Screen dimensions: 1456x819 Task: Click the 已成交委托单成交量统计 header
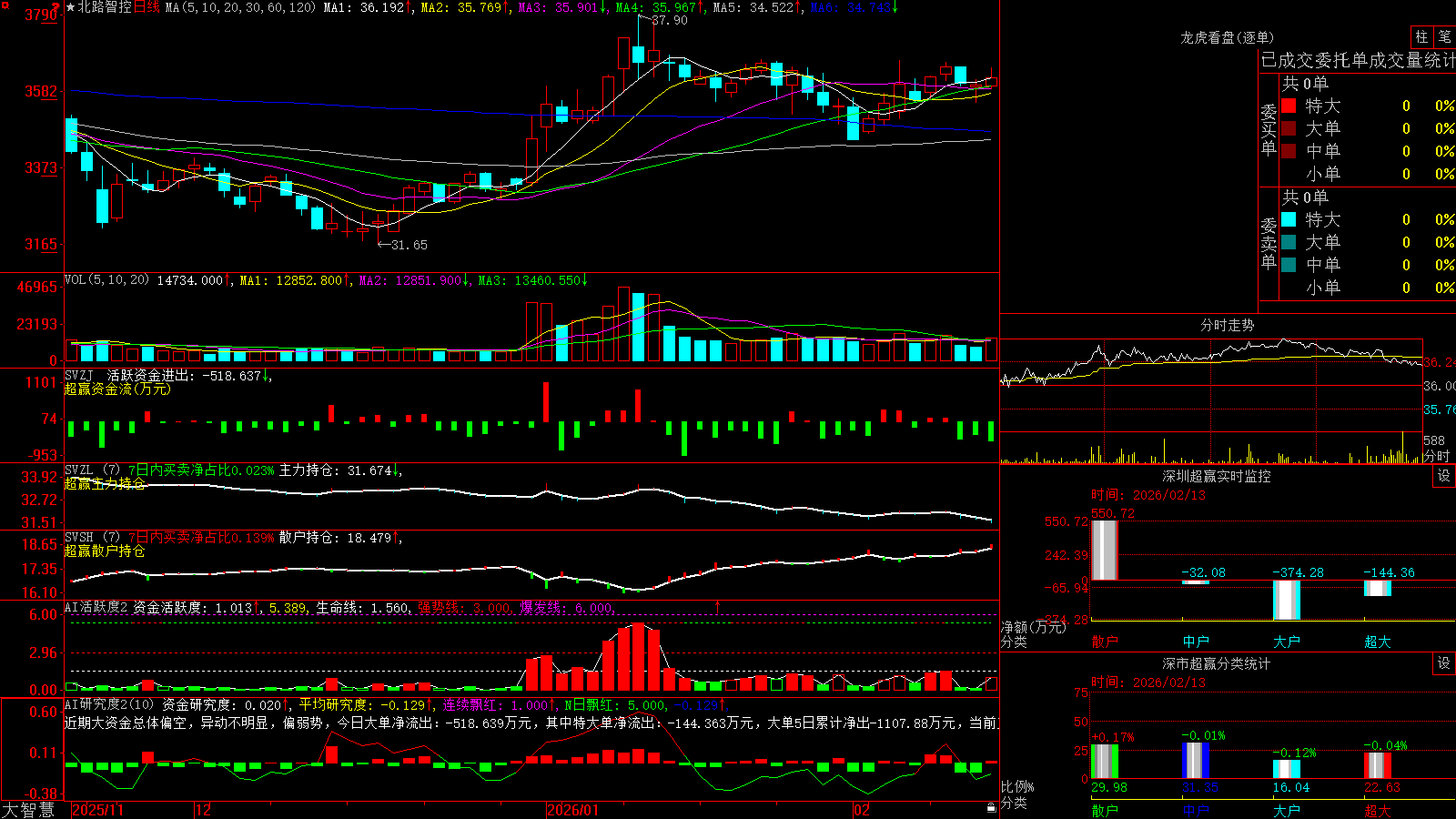point(1358,60)
